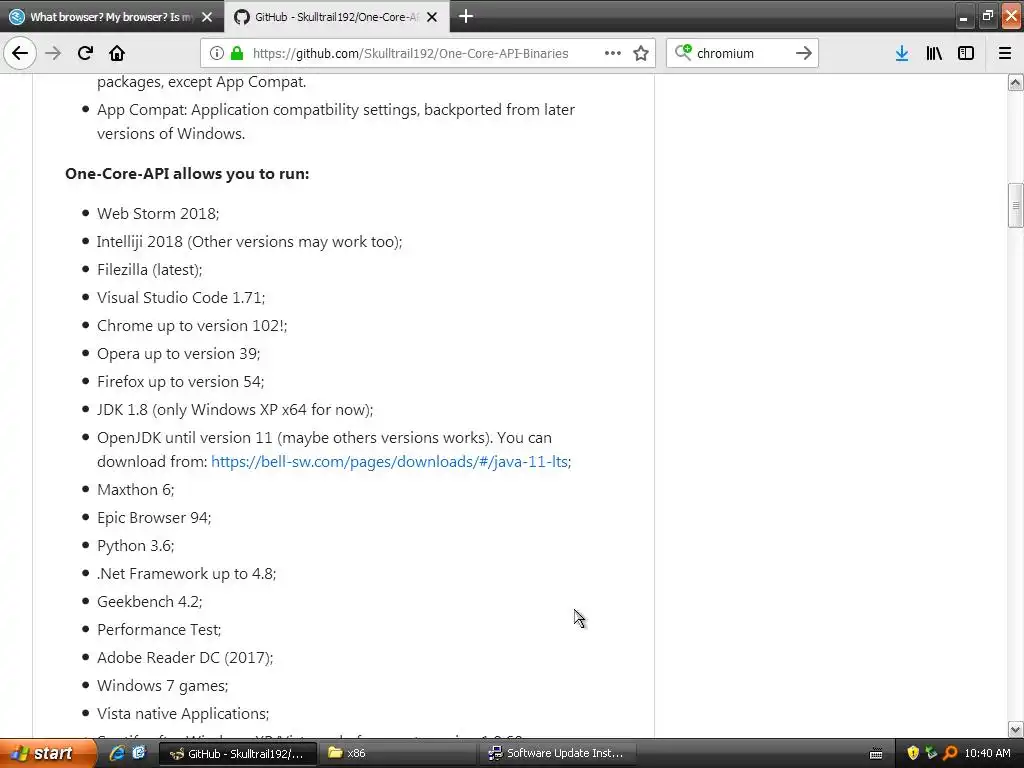The height and width of the screenshot is (768, 1024).
Task: Open the downloads panel
Action: (x=902, y=53)
